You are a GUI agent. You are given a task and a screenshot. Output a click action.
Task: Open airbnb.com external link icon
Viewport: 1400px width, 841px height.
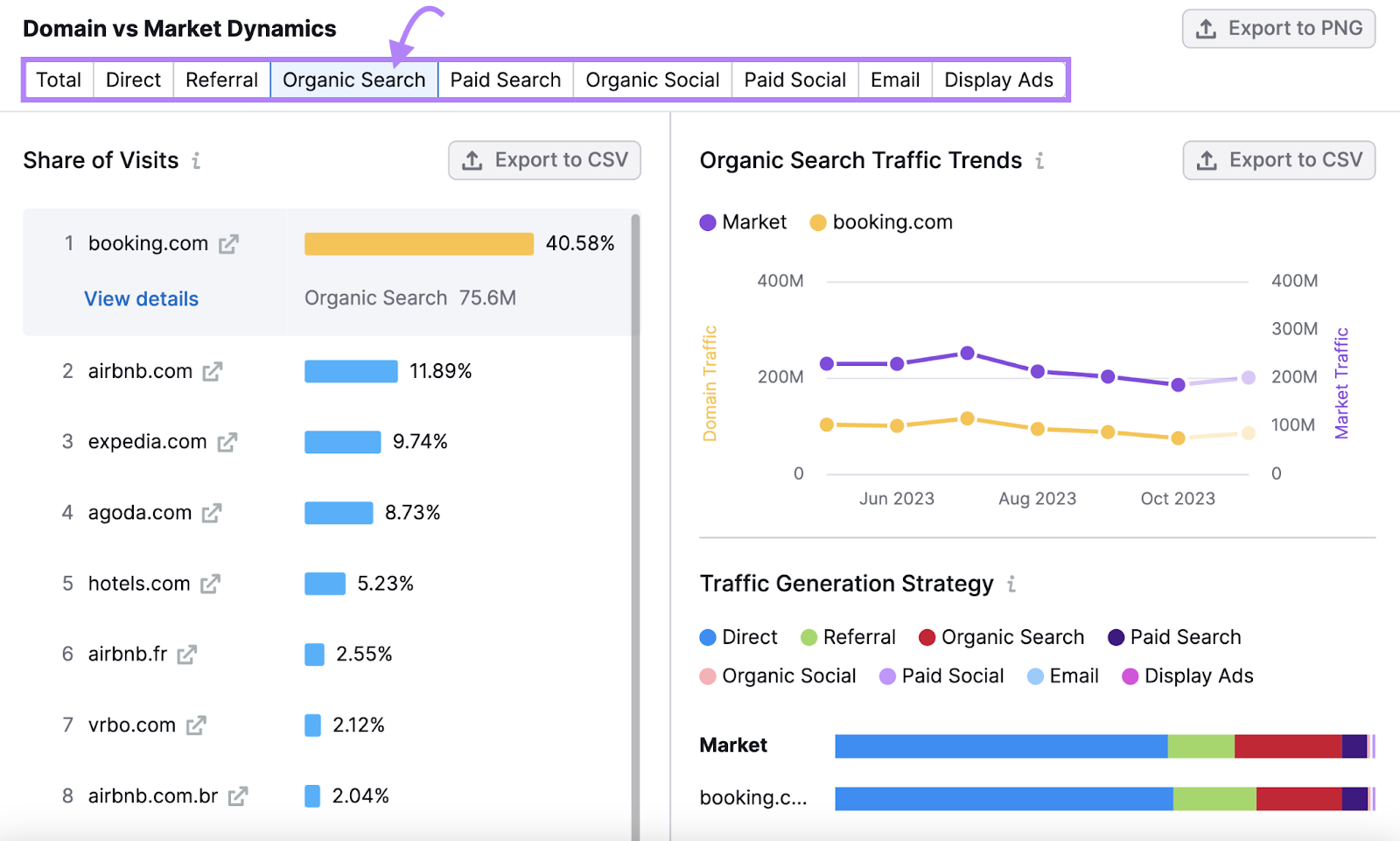click(x=213, y=372)
